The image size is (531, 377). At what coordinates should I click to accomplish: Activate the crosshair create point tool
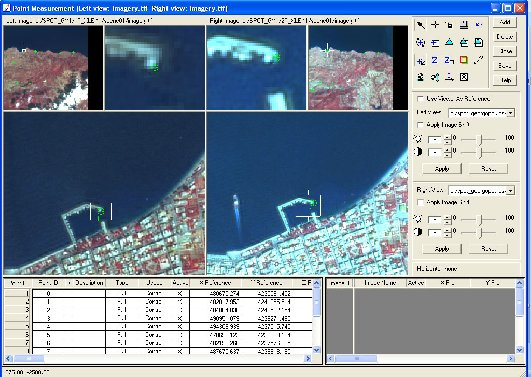[435, 25]
